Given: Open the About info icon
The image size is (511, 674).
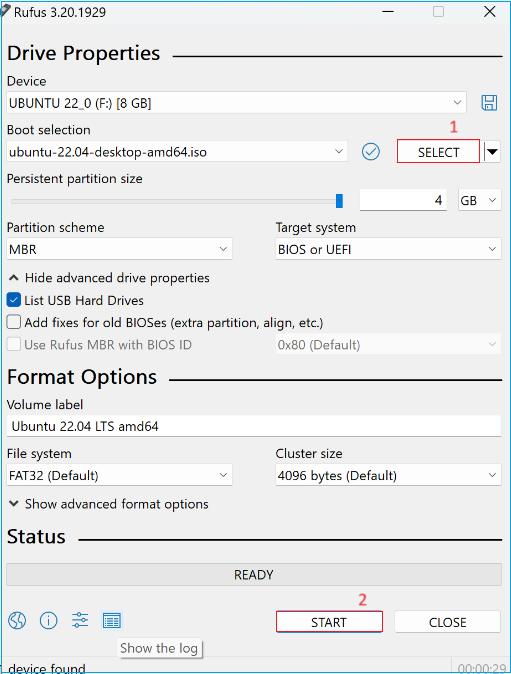Looking at the screenshot, I should point(49,621).
